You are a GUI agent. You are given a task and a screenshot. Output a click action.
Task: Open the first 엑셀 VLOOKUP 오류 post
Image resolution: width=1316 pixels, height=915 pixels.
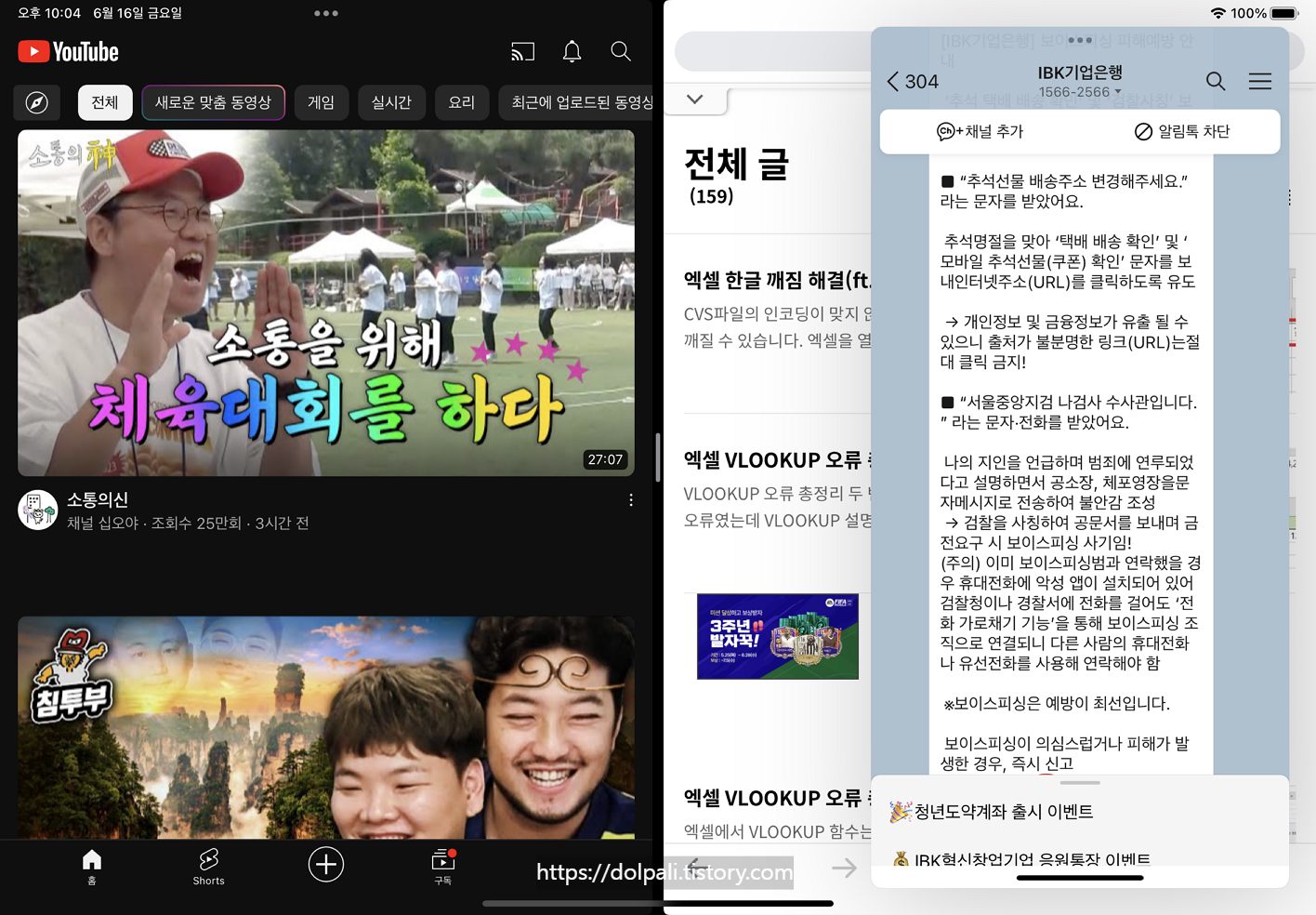coord(777,460)
